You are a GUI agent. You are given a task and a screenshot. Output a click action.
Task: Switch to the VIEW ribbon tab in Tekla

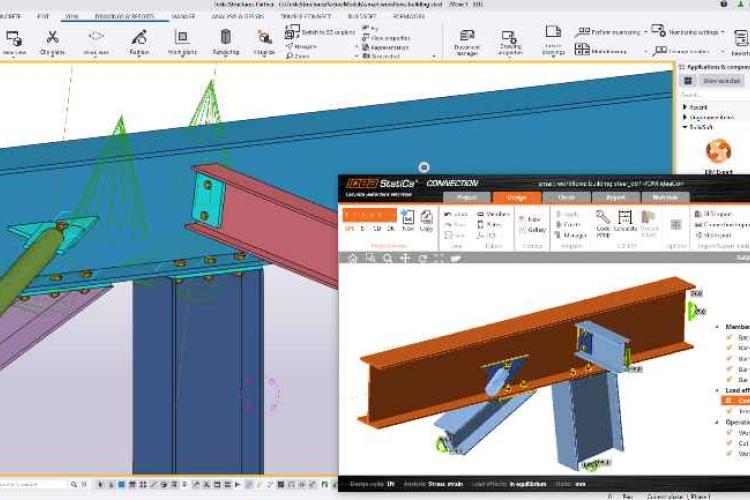click(71, 16)
